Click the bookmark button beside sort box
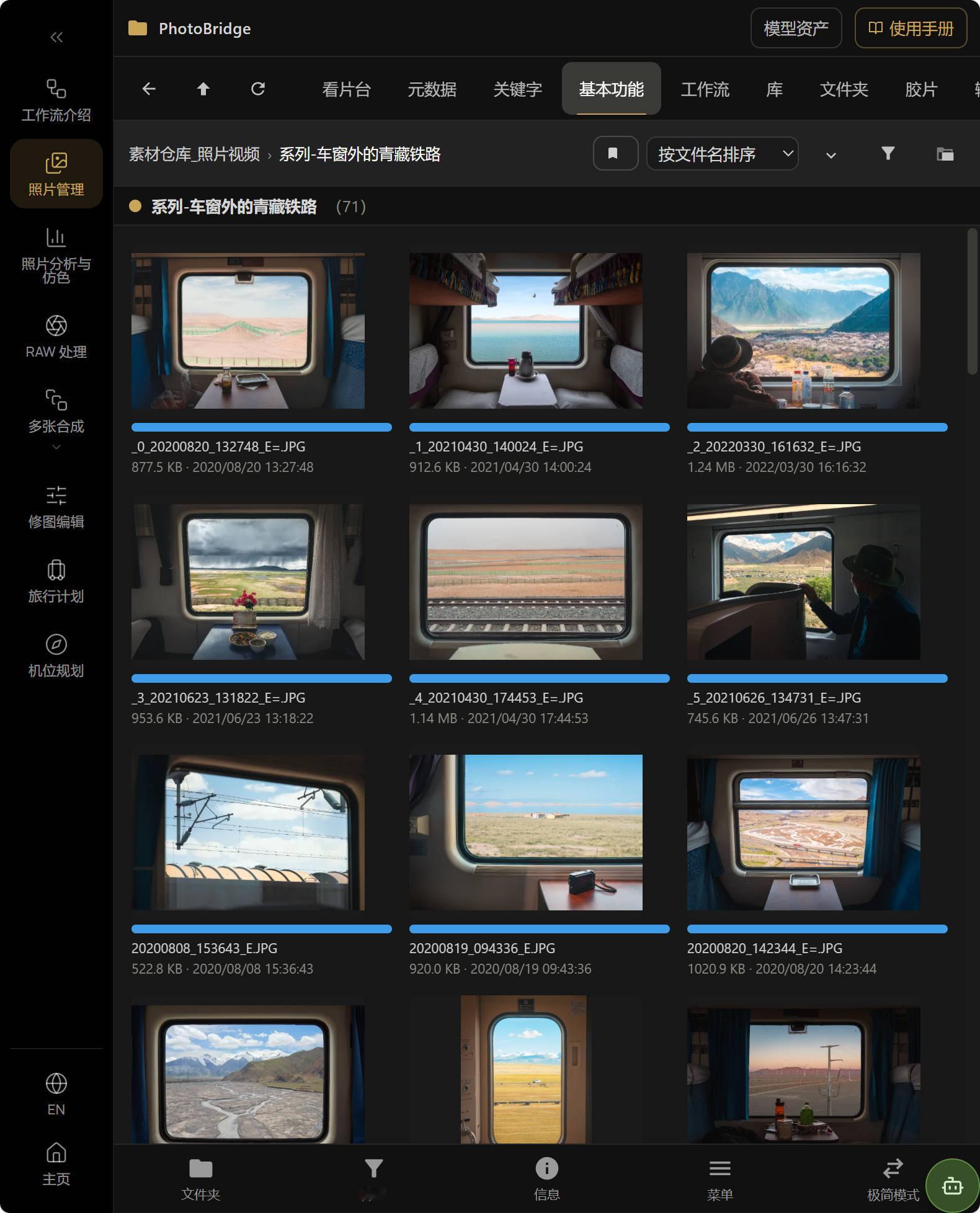Viewport: 980px width, 1213px height. [615, 153]
